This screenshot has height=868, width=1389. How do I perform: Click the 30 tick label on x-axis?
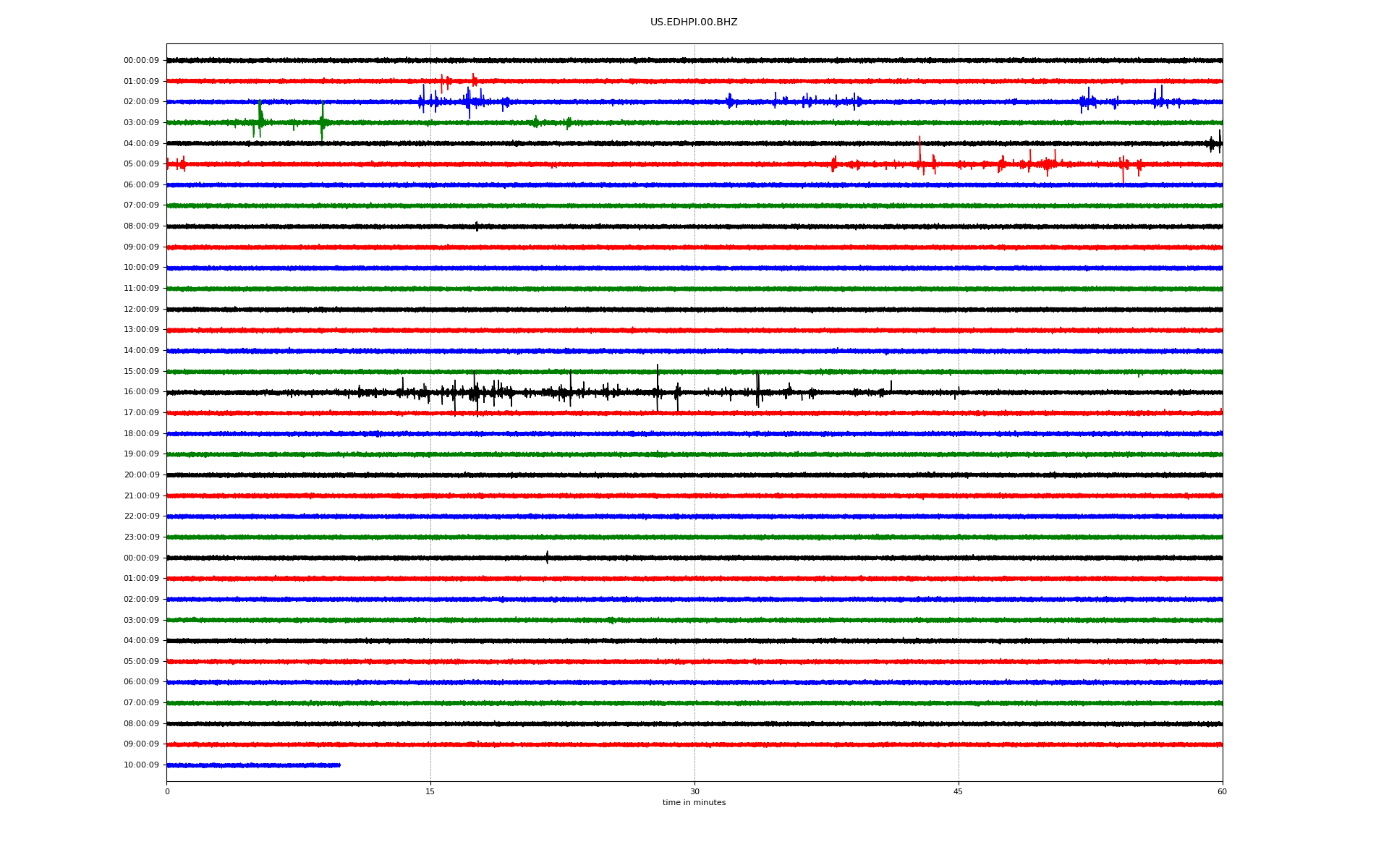click(694, 791)
